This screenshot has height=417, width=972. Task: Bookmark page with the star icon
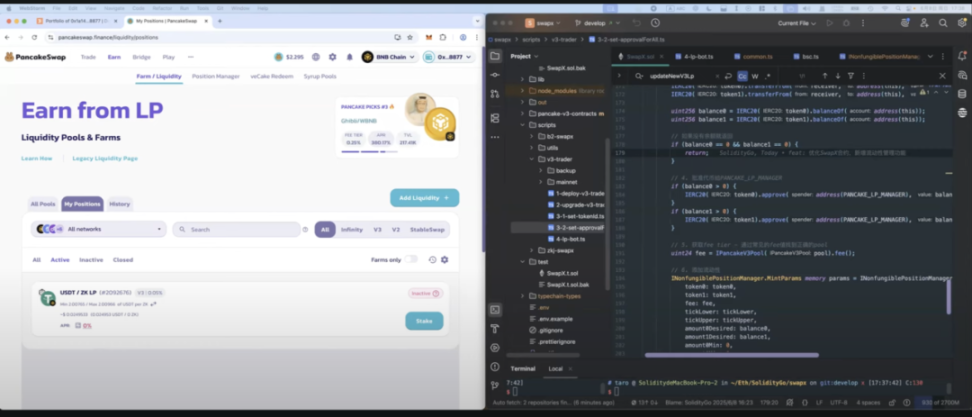[410, 37]
